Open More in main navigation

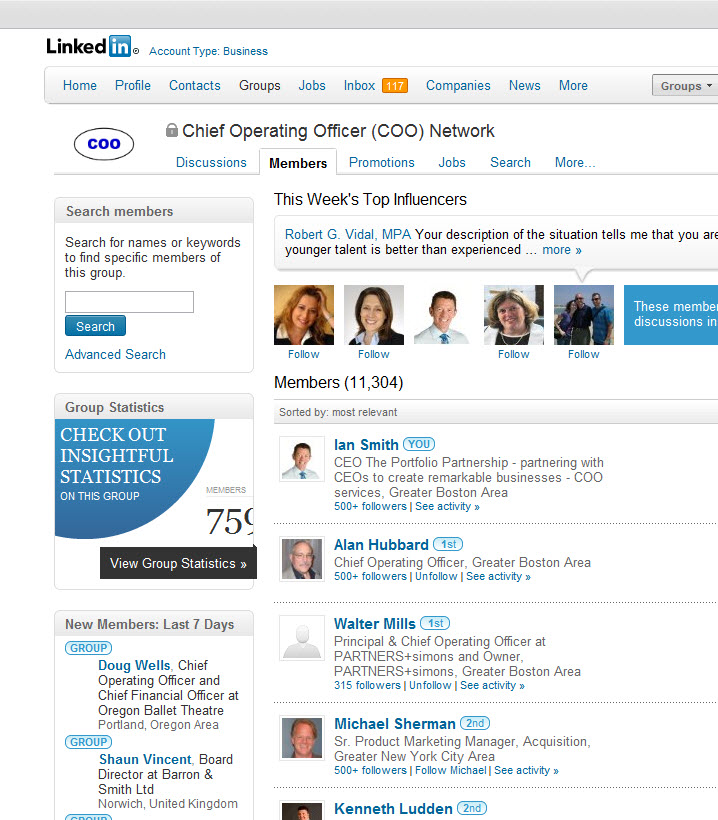pyautogui.click(x=573, y=85)
